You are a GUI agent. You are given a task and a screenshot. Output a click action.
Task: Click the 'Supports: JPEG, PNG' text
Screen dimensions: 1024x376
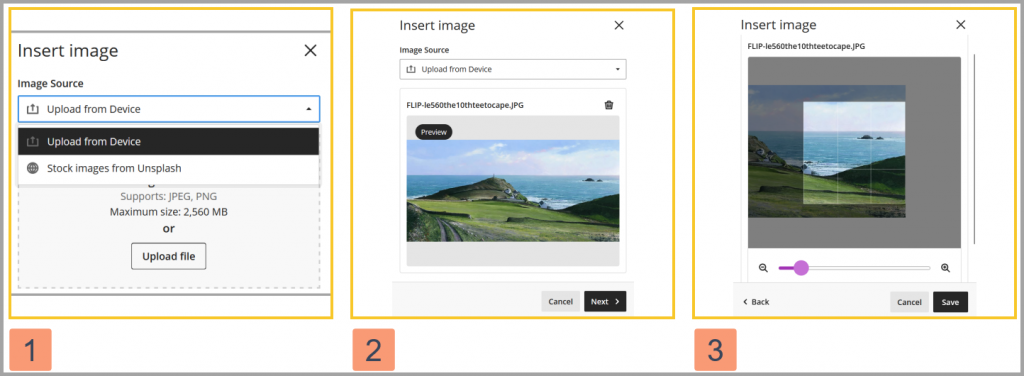click(x=168, y=196)
